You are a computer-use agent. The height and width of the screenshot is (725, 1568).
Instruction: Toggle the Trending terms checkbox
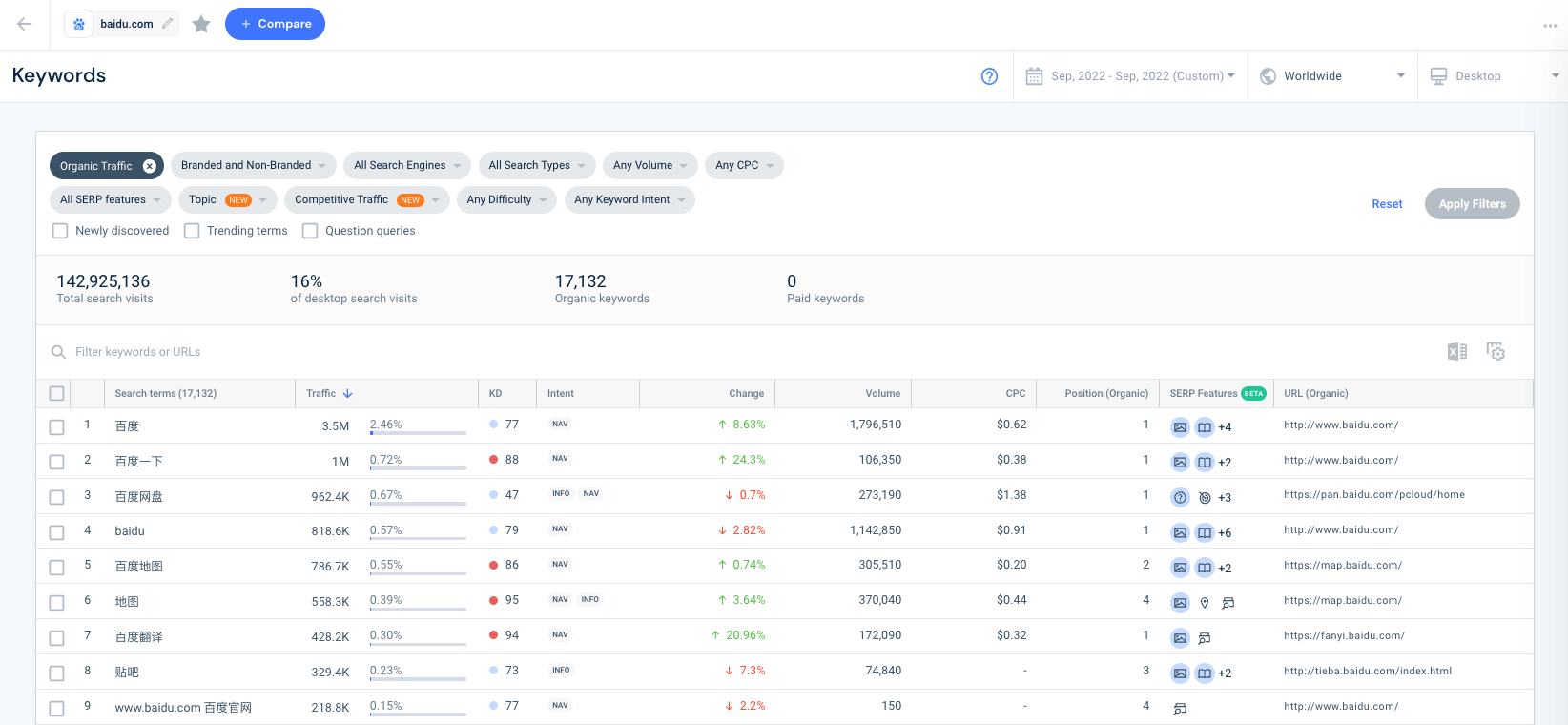pos(192,231)
